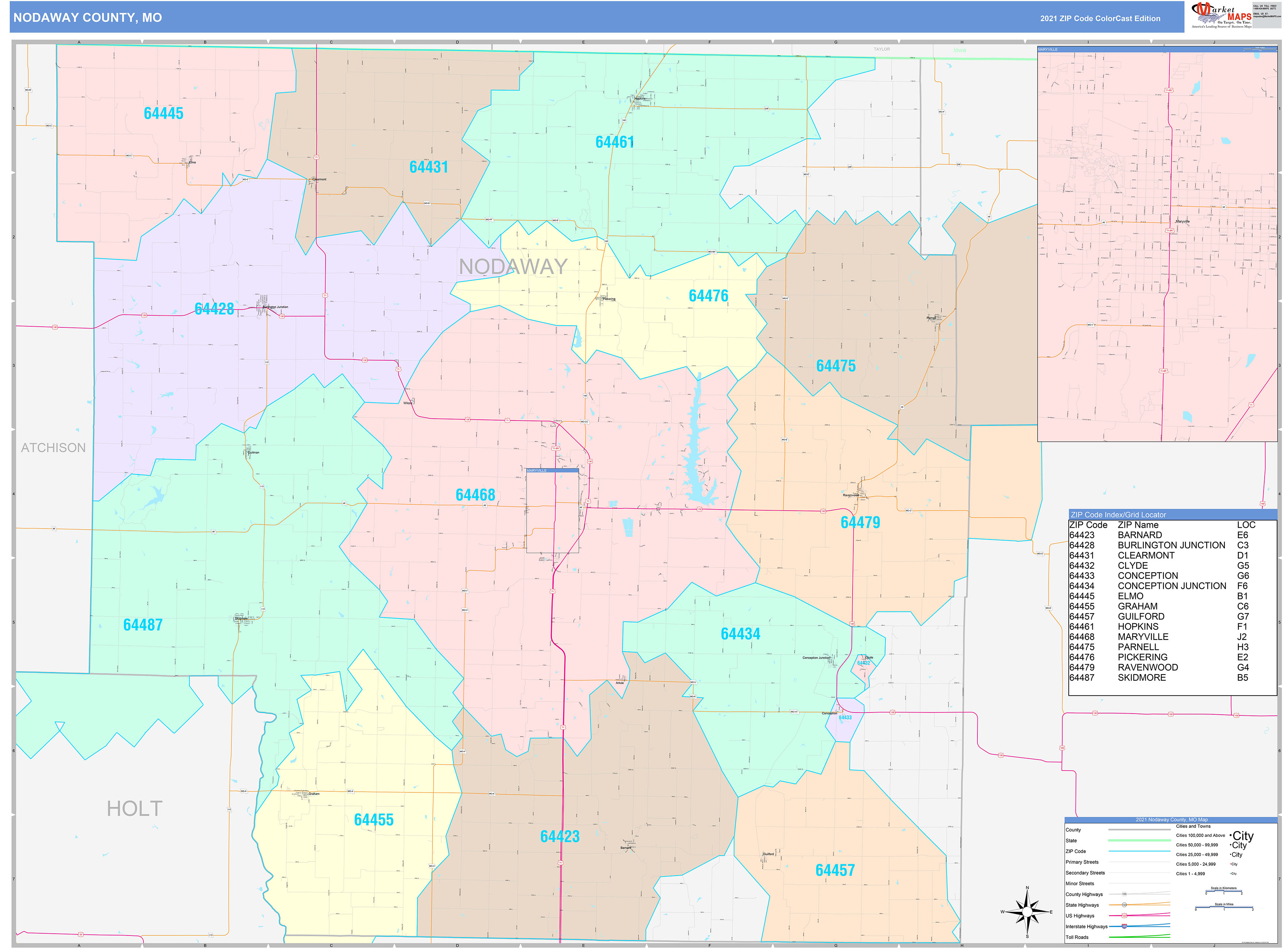Click the Conception Junction town label
Screen dimensions: 1288x949
click(816, 658)
